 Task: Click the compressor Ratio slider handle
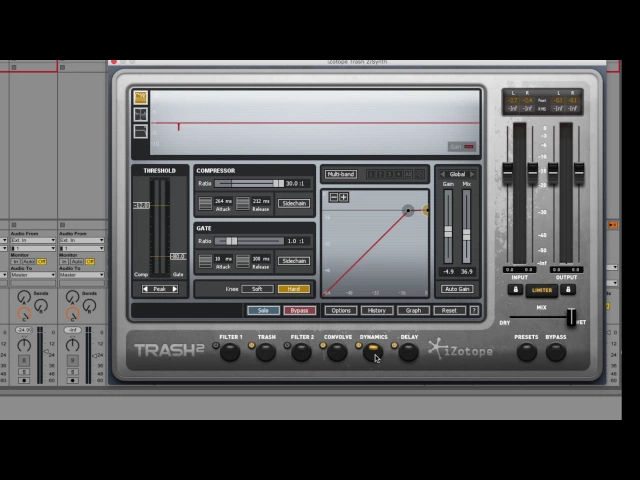pos(279,184)
